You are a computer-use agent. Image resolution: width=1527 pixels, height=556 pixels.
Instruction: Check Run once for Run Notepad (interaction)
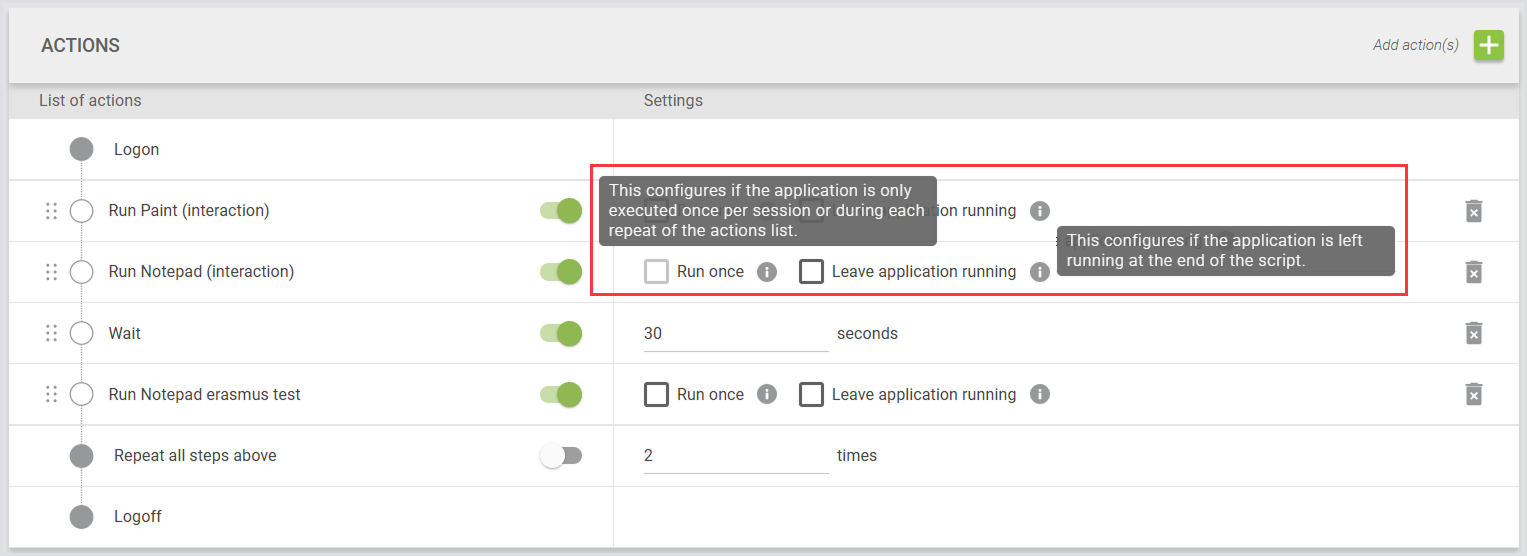coord(656,272)
